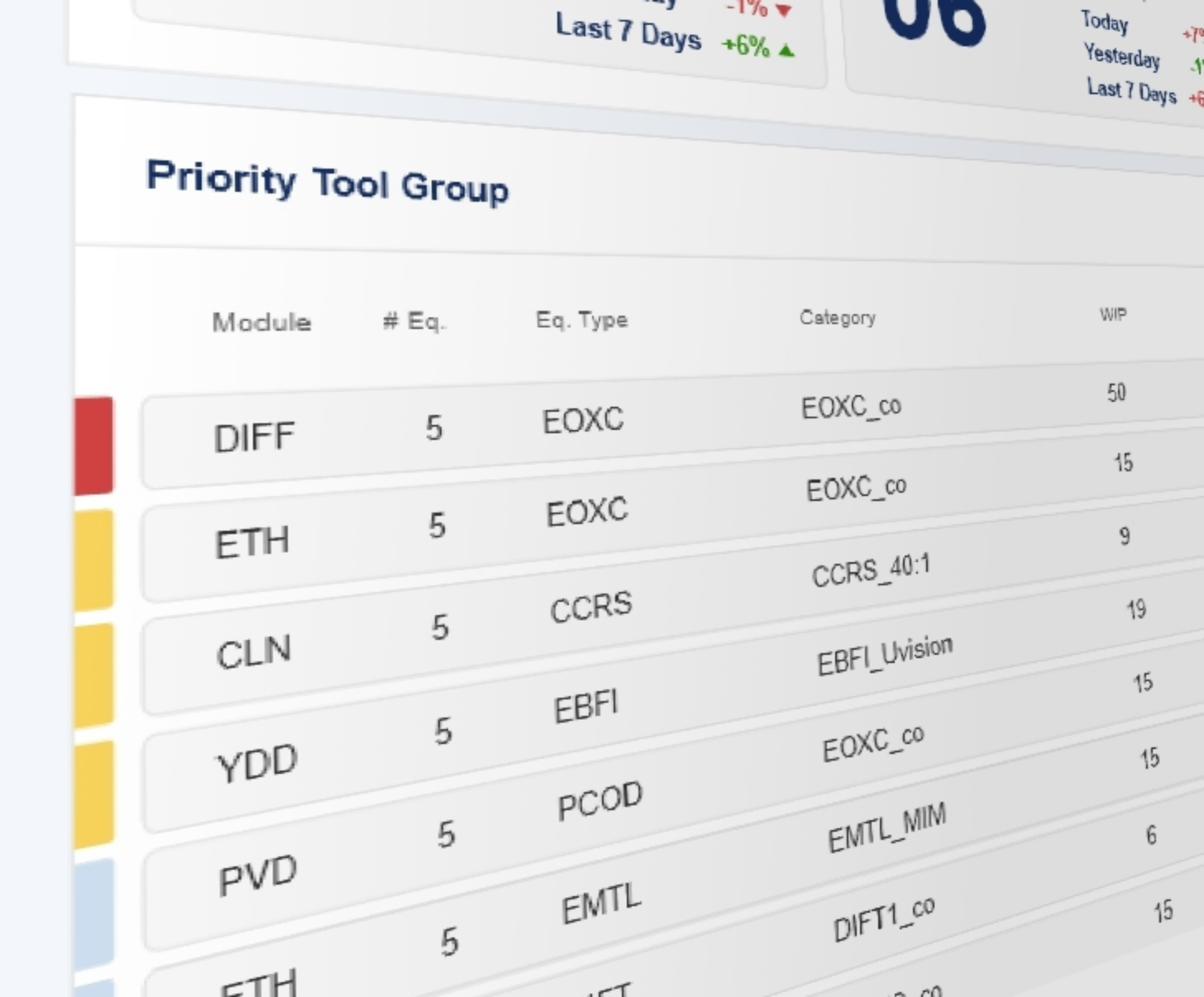Select the YDD module cell

pos(256,763)
